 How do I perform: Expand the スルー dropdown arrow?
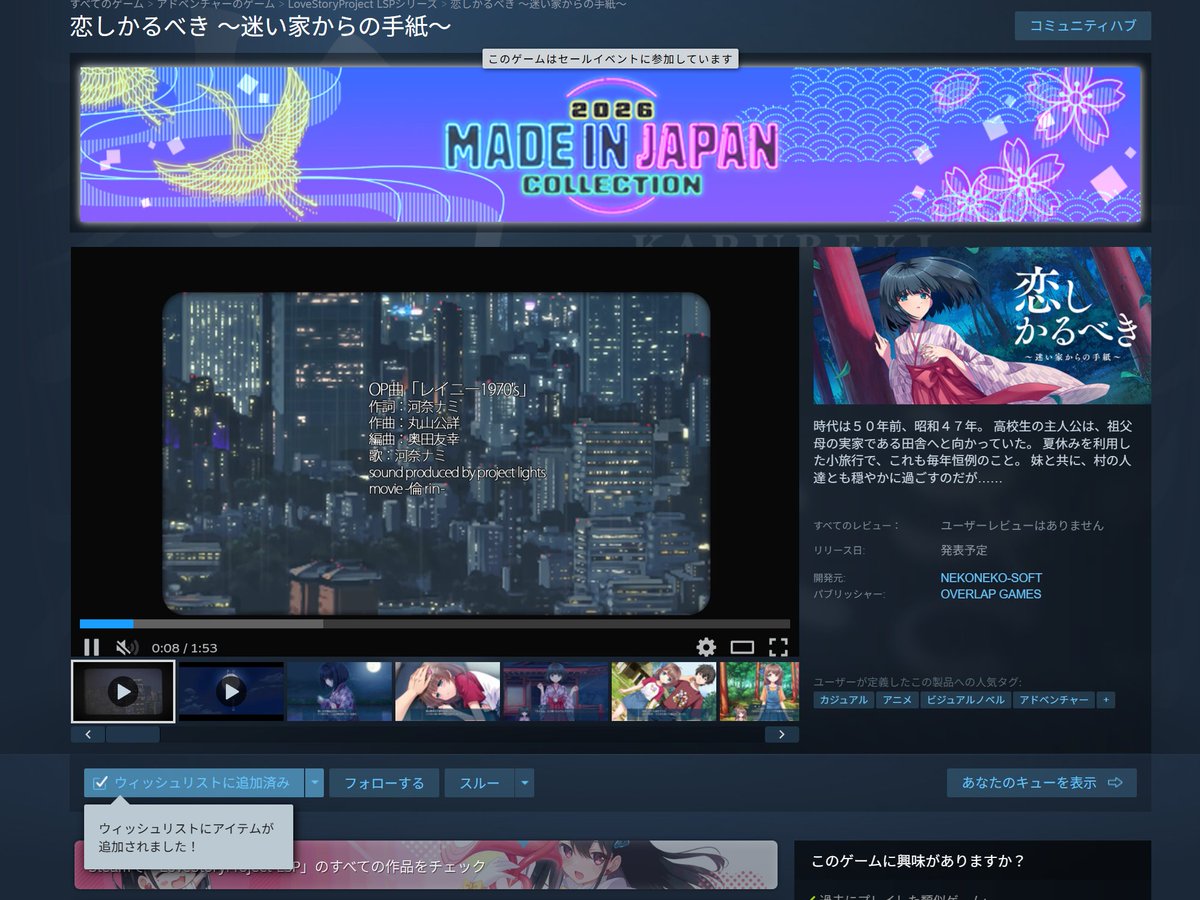524,783
